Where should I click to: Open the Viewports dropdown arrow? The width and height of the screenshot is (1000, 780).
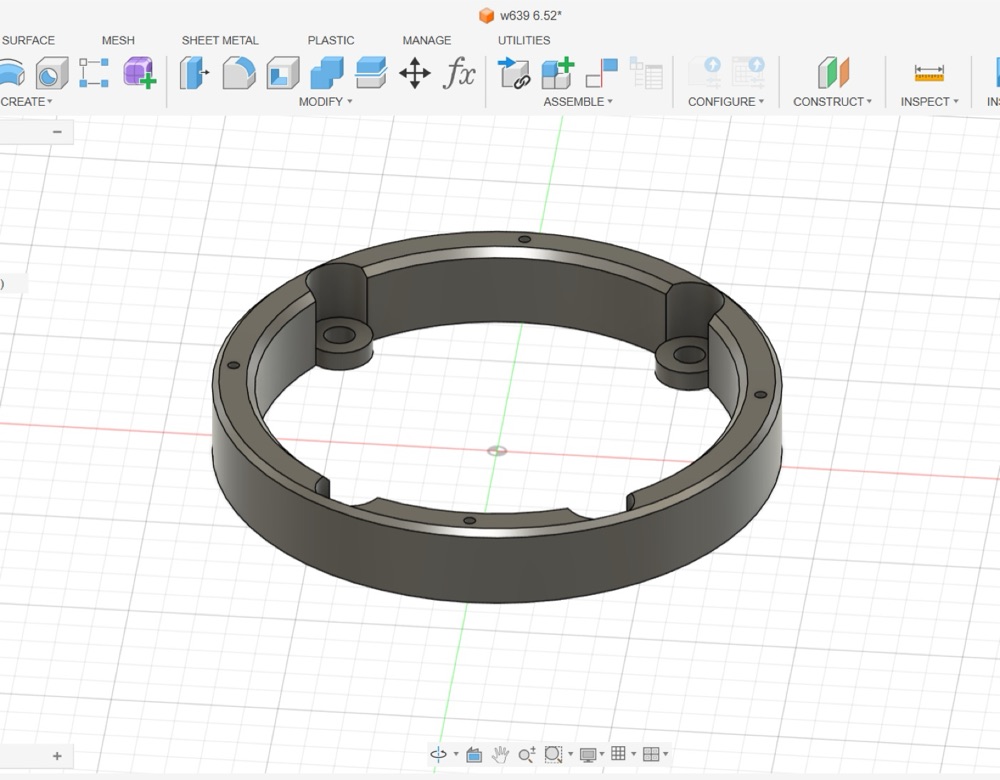point(666,754)
